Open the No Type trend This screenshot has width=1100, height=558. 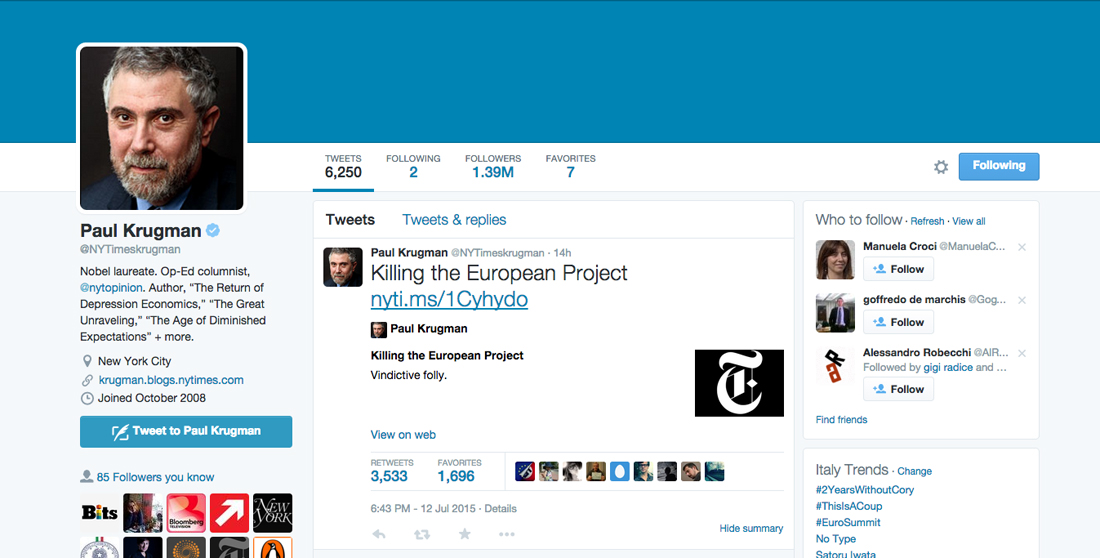click(x=836, y=539)
